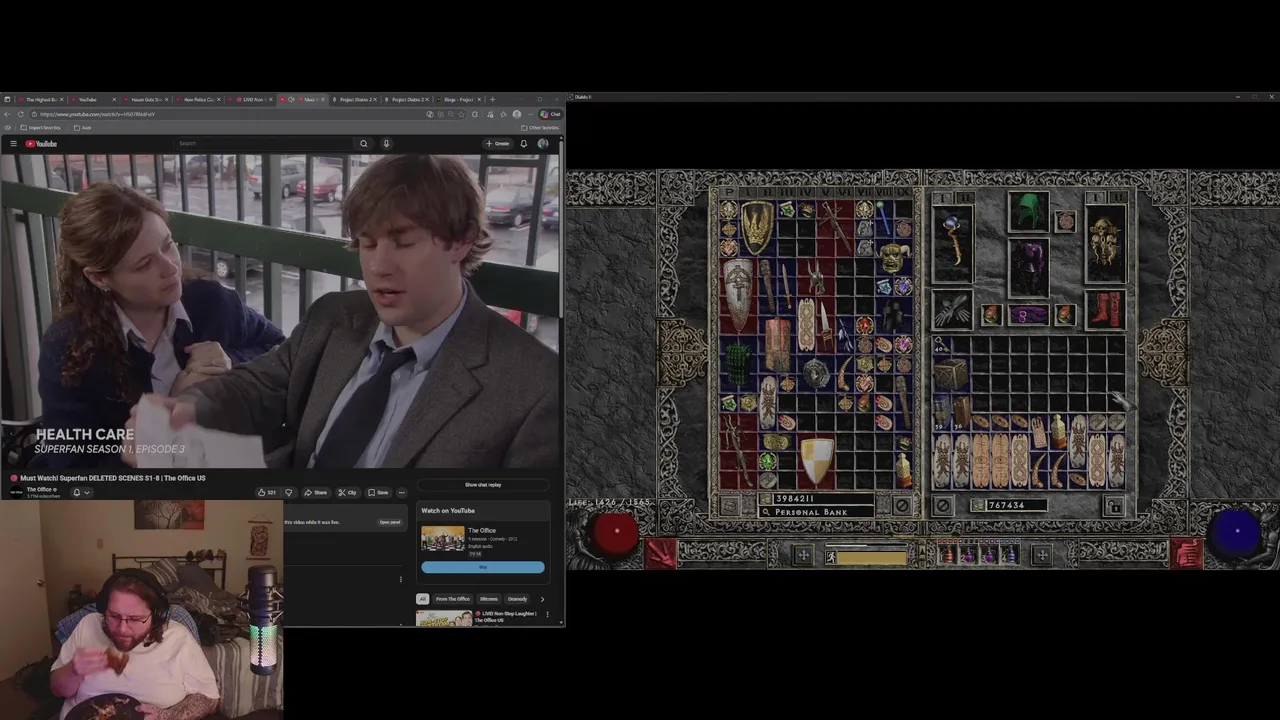The image size is (1280, 720).
Task: Switch to right weapon set I
Action: point(1093,197)
